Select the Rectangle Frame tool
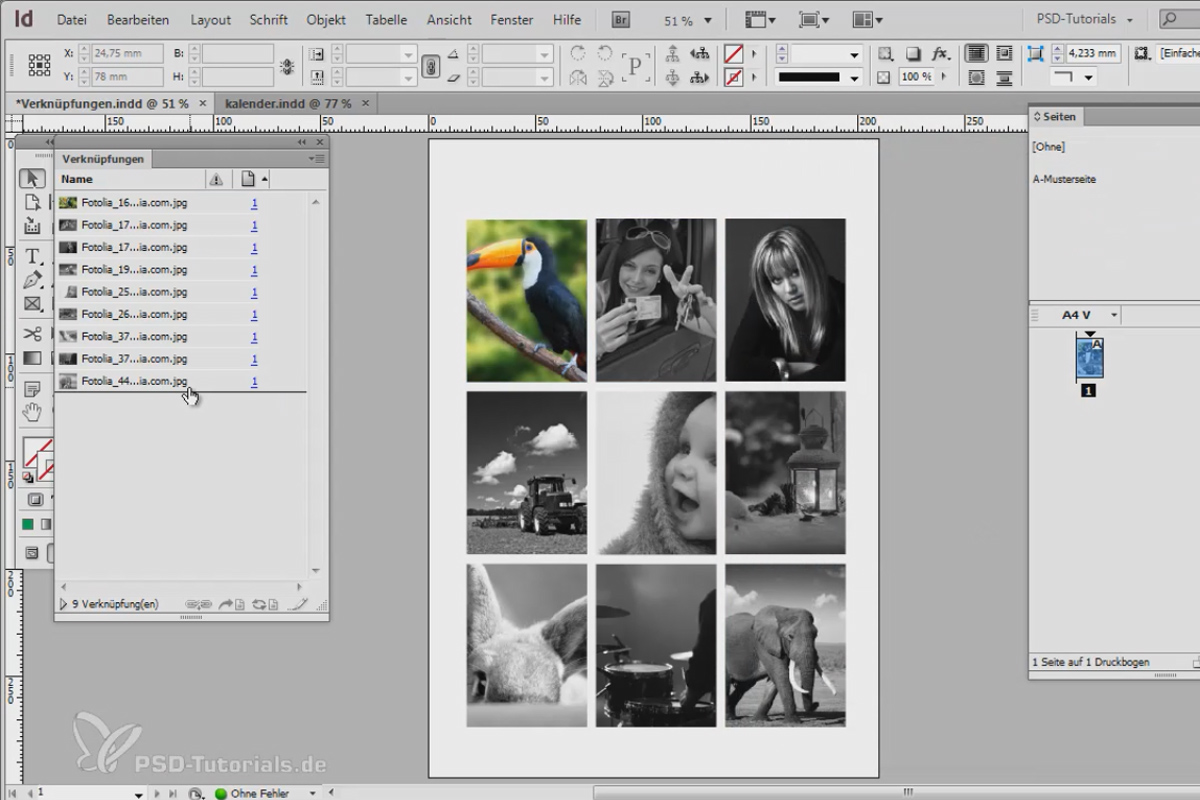 32,304
